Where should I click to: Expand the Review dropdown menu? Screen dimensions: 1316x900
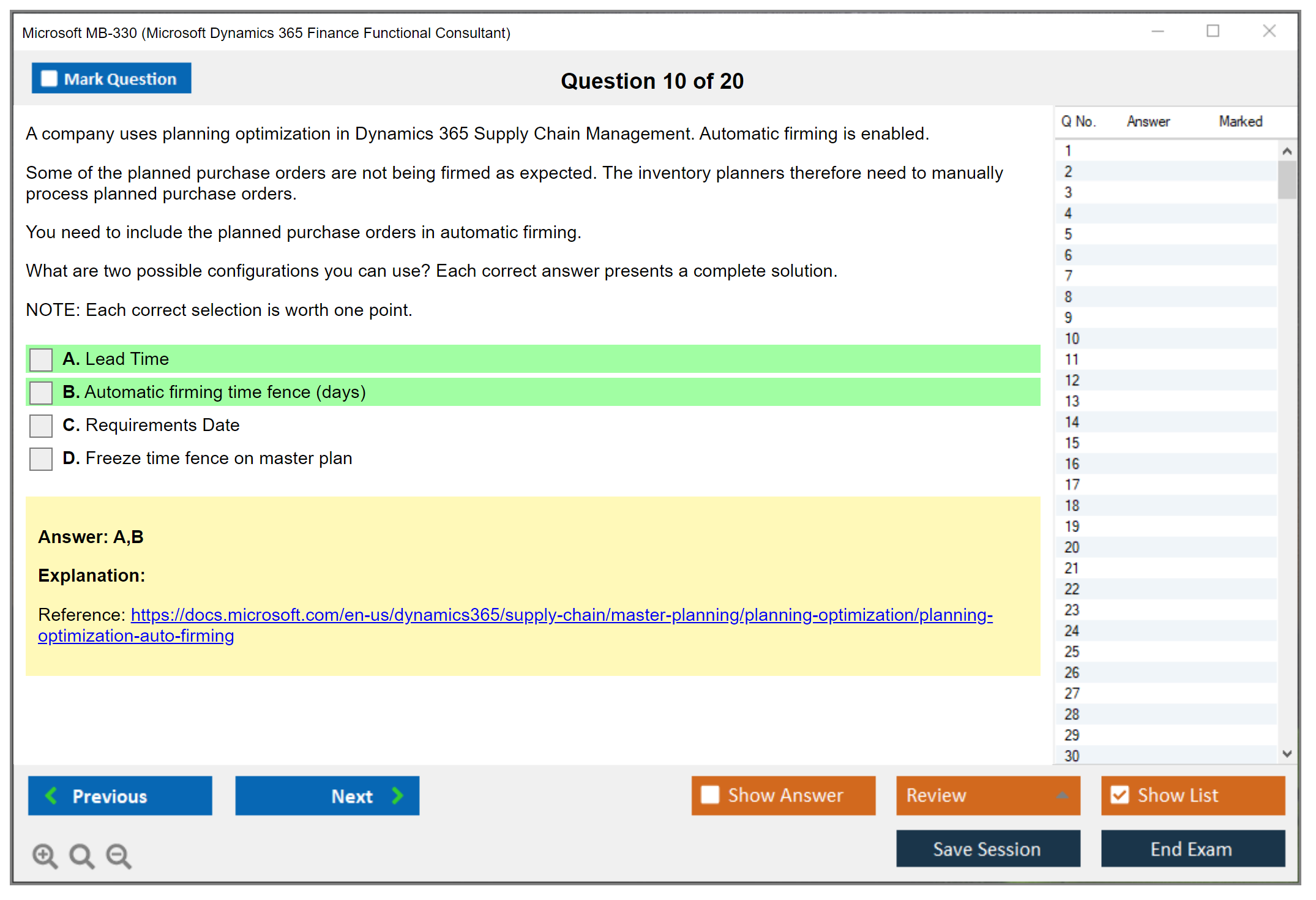tap(1063, 795)
